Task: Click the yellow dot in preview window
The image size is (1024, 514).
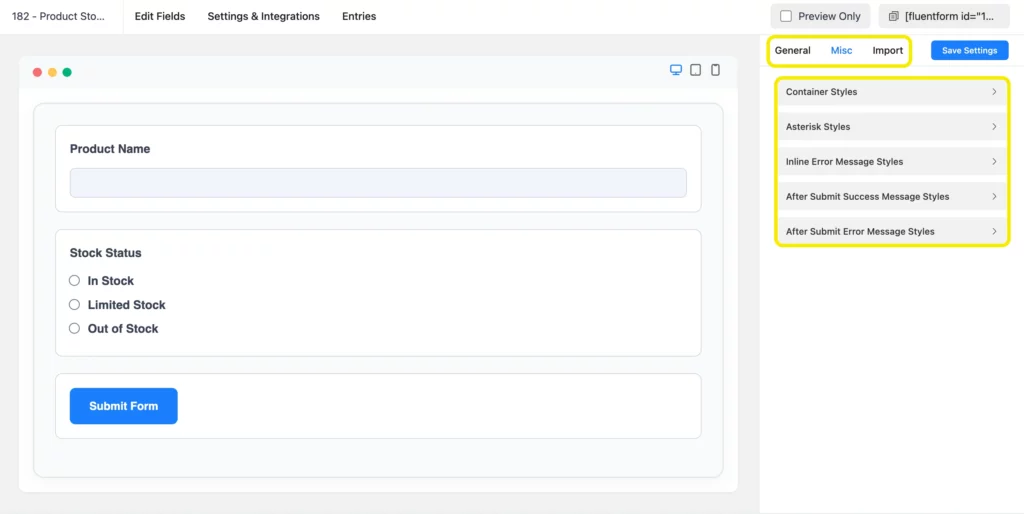Action: tap(52, 72)
